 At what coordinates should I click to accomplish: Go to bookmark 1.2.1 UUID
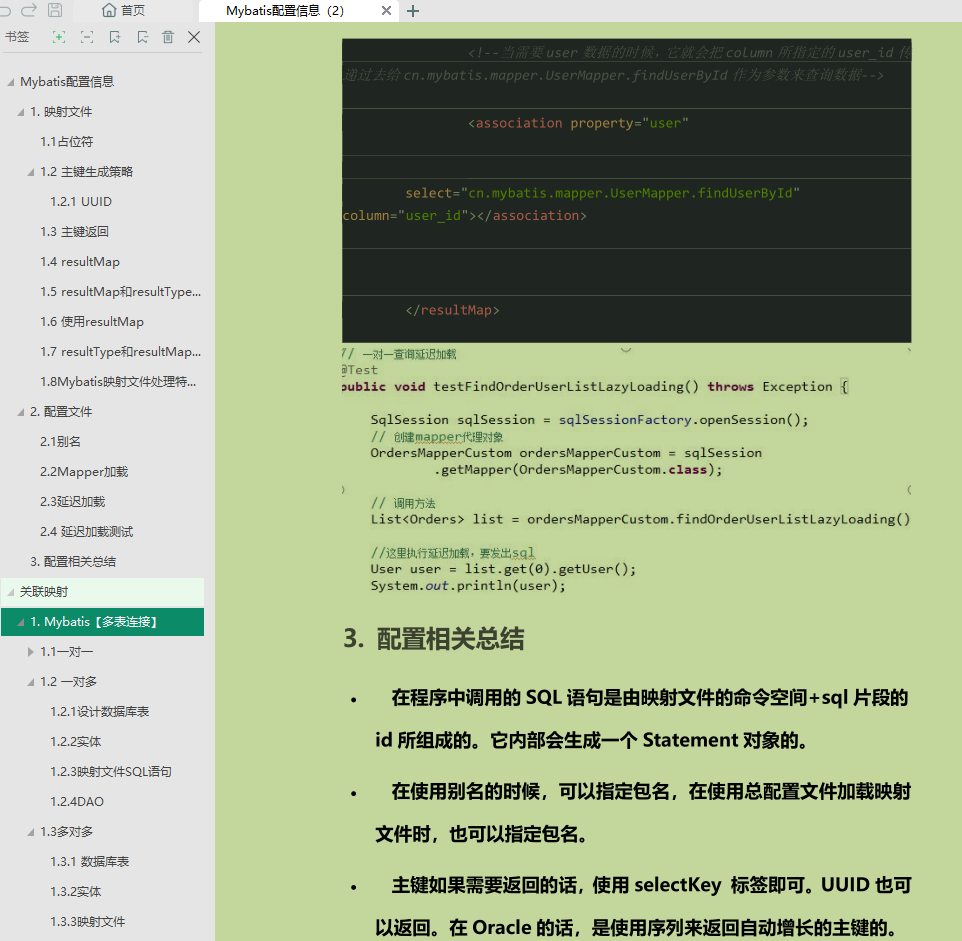[81, 202]
